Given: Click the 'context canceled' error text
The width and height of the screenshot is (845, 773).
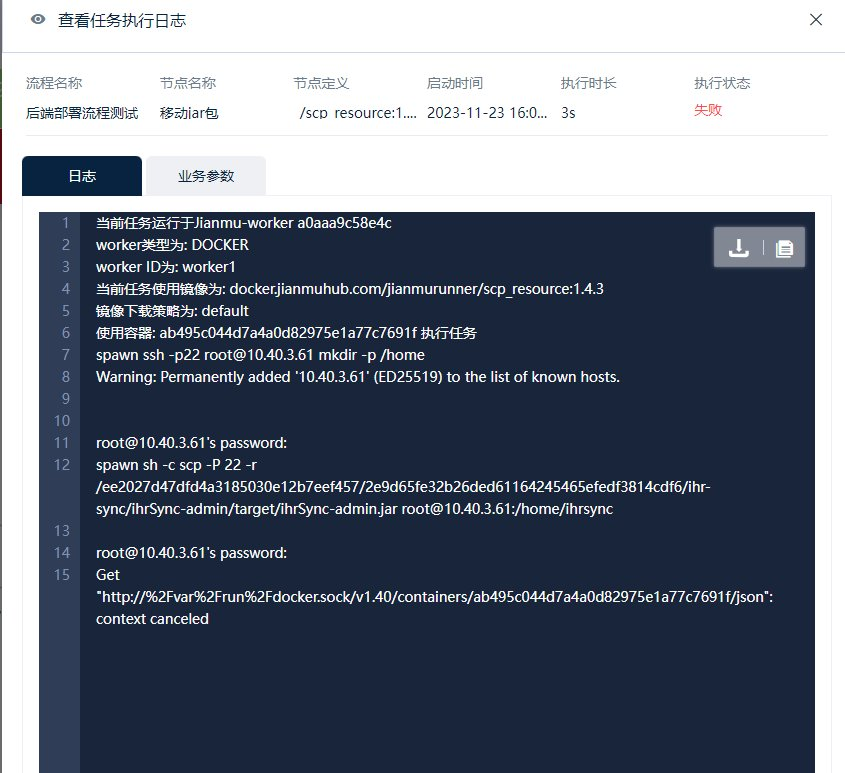Looking at the screenshot, I should 152,619.
